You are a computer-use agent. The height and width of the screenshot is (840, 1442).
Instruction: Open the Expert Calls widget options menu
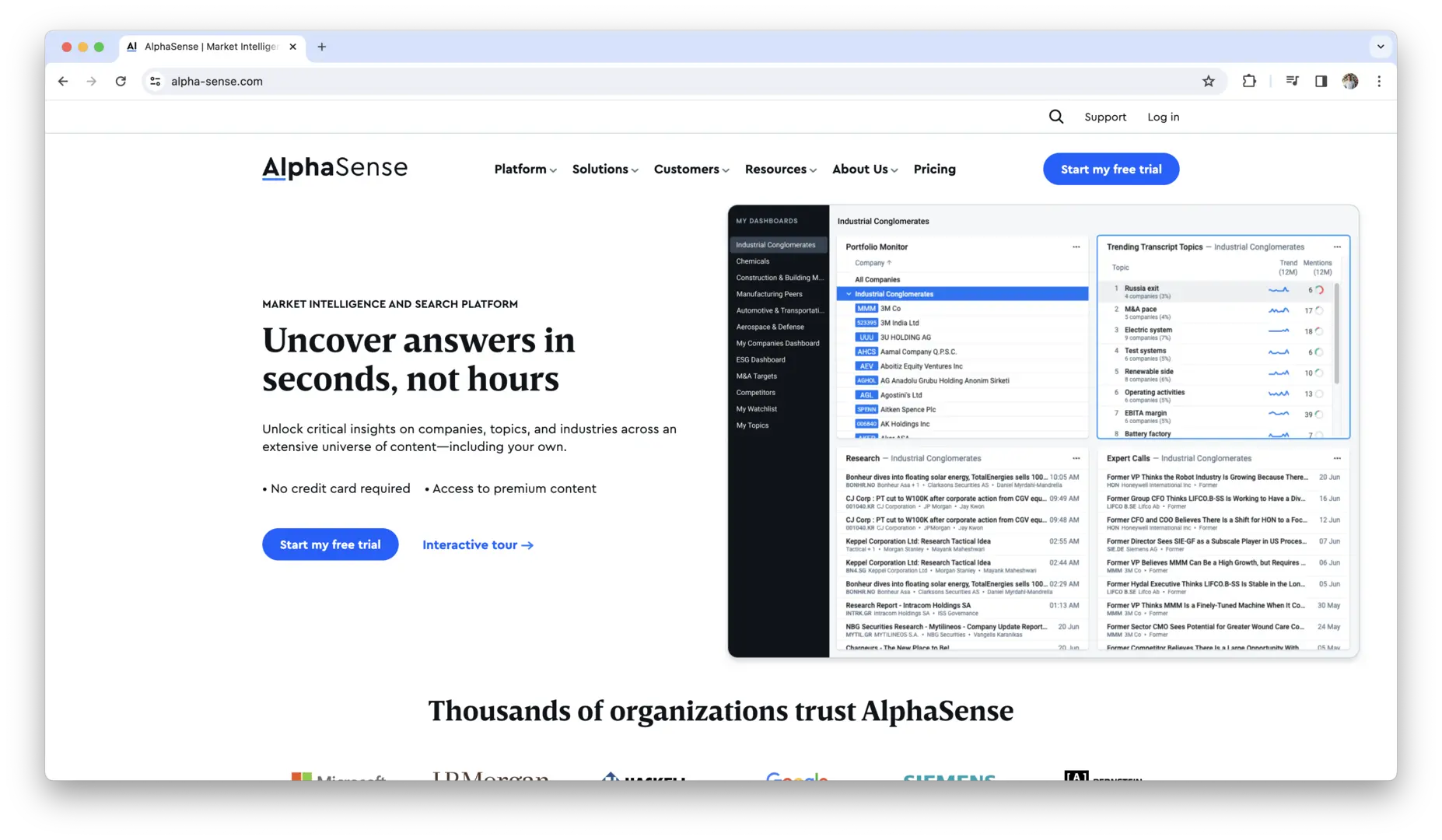pos(1337,458)
